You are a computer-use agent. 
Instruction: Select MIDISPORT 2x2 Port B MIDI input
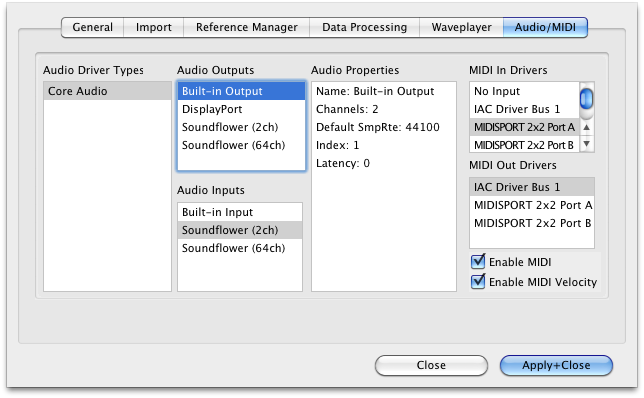524,145
